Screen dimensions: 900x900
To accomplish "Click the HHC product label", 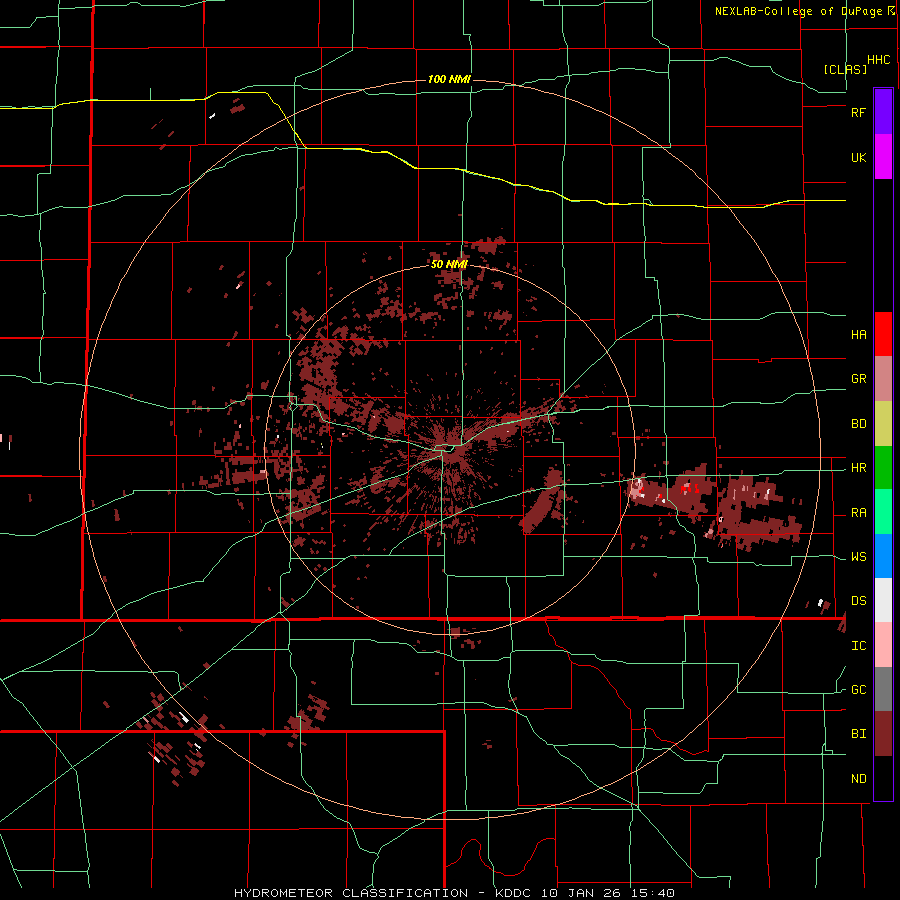I will click(x=879, y=60).
